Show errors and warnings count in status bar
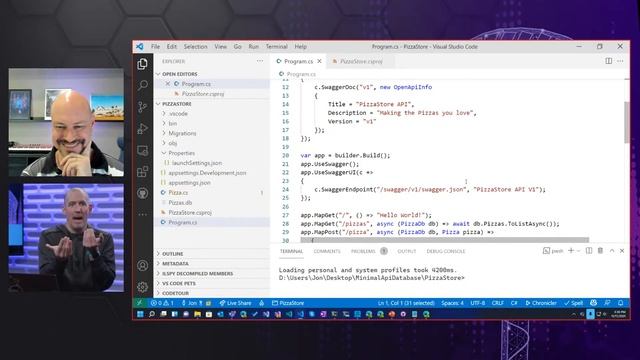Screen dimensions: 640x360 162,303
